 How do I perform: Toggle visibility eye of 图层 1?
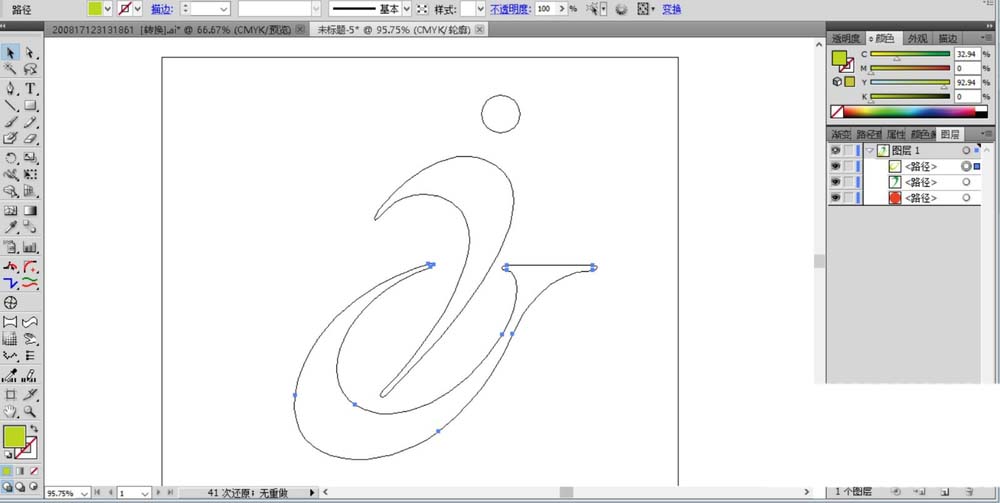835,150
